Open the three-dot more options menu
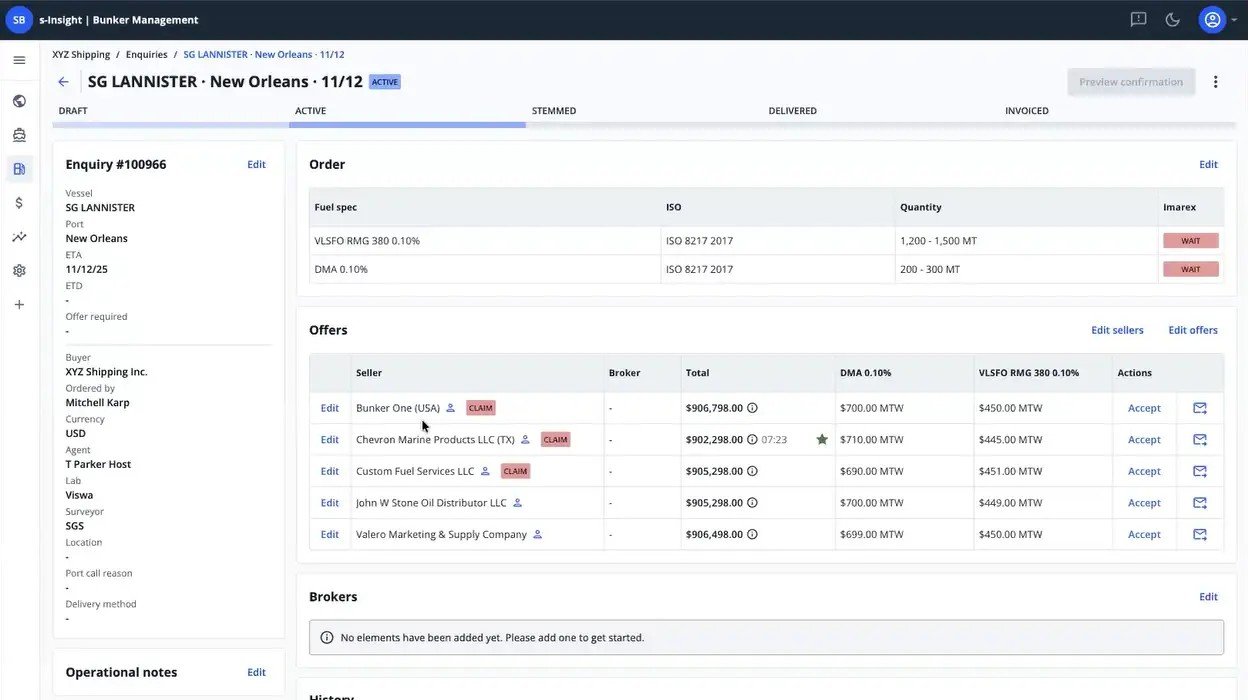 (x=1216, y=82)
